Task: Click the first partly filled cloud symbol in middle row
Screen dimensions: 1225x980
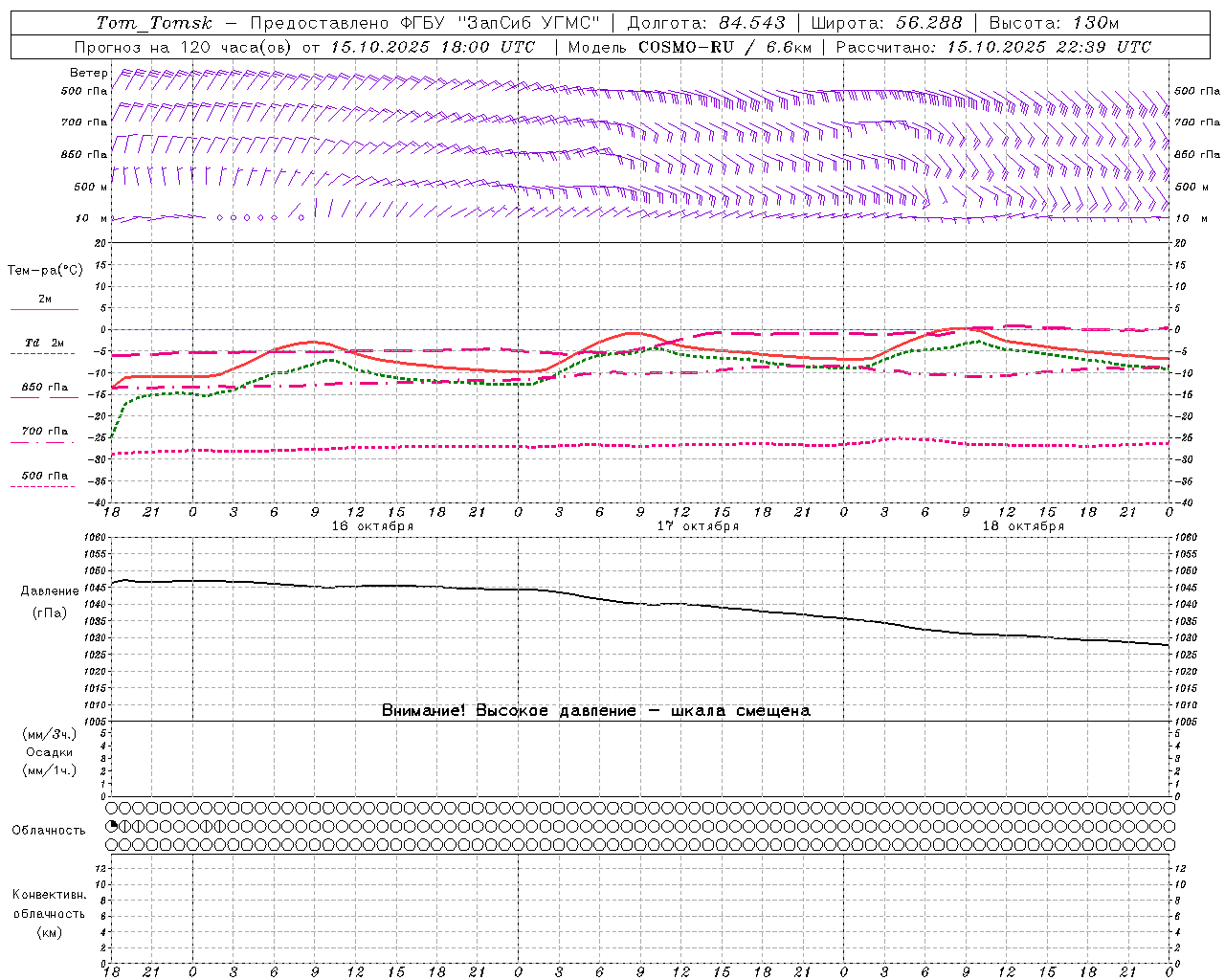Action: point(111,826)
